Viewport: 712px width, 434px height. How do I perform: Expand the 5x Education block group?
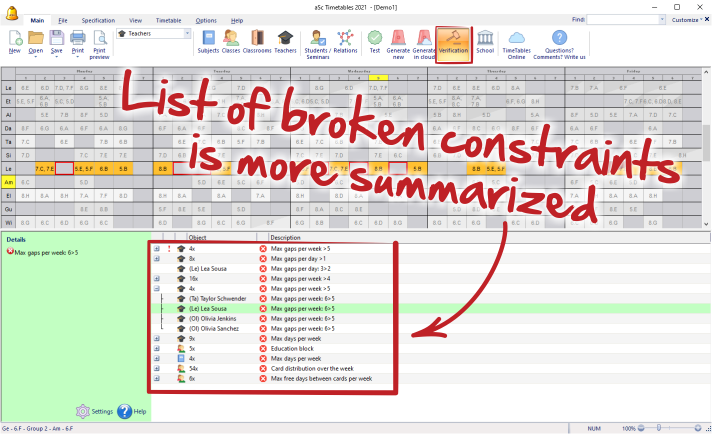click(157, 349)
